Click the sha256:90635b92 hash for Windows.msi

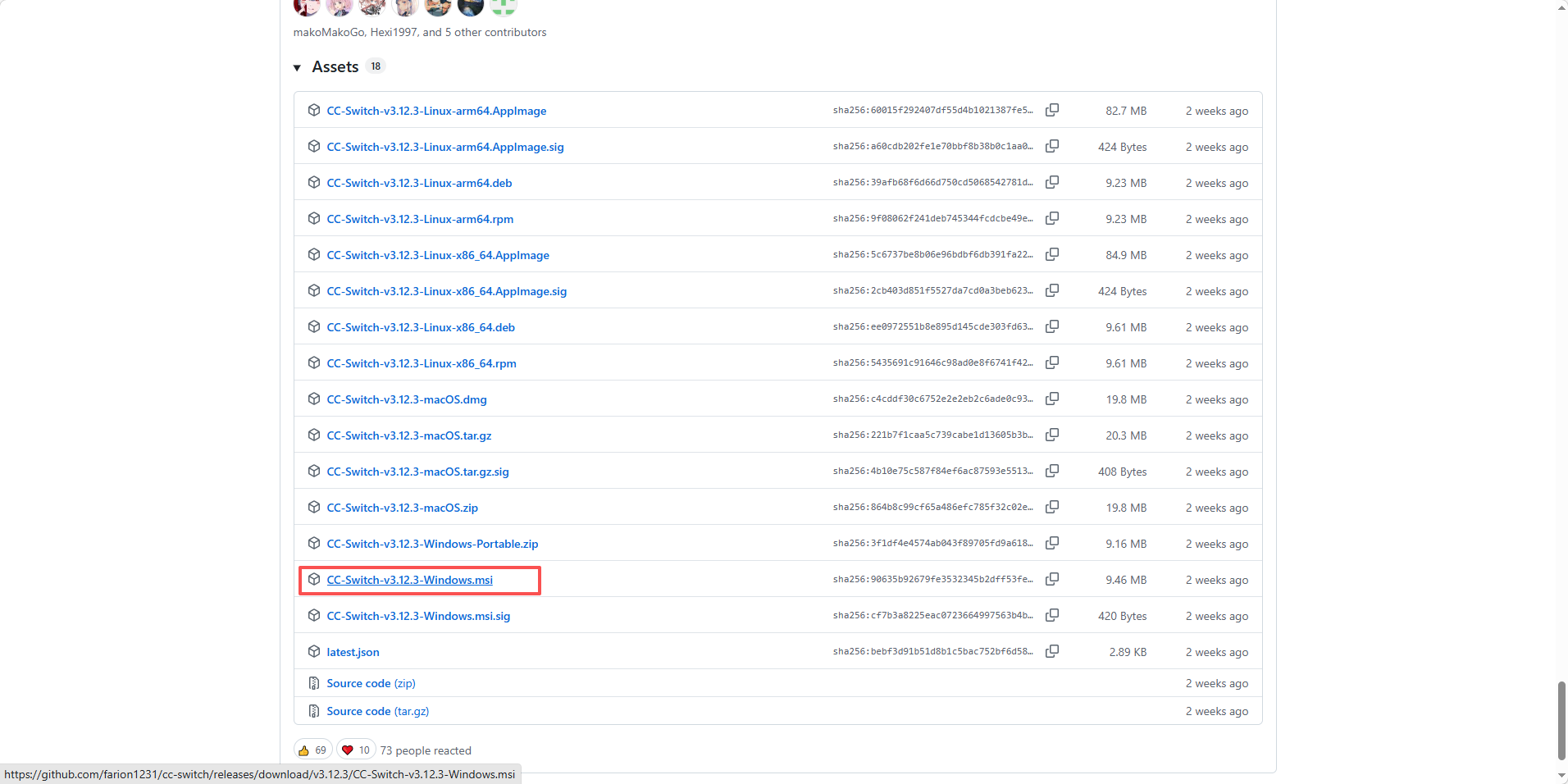click(x=932, y=579)
